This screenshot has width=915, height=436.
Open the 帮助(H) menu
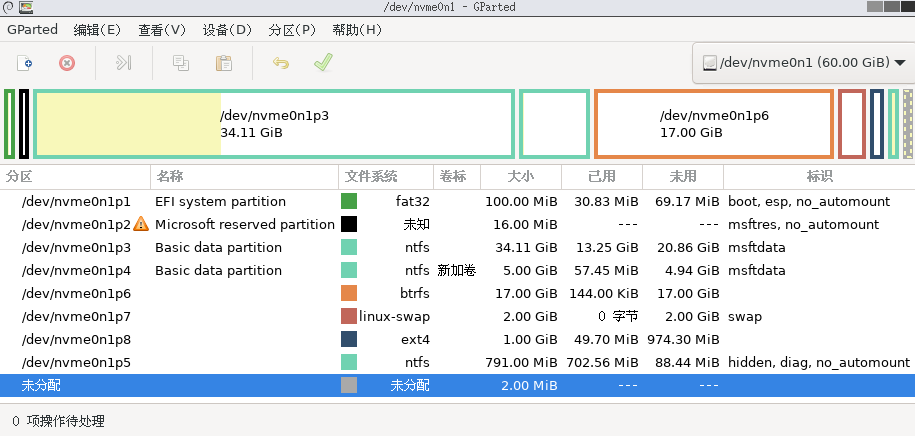357,30
